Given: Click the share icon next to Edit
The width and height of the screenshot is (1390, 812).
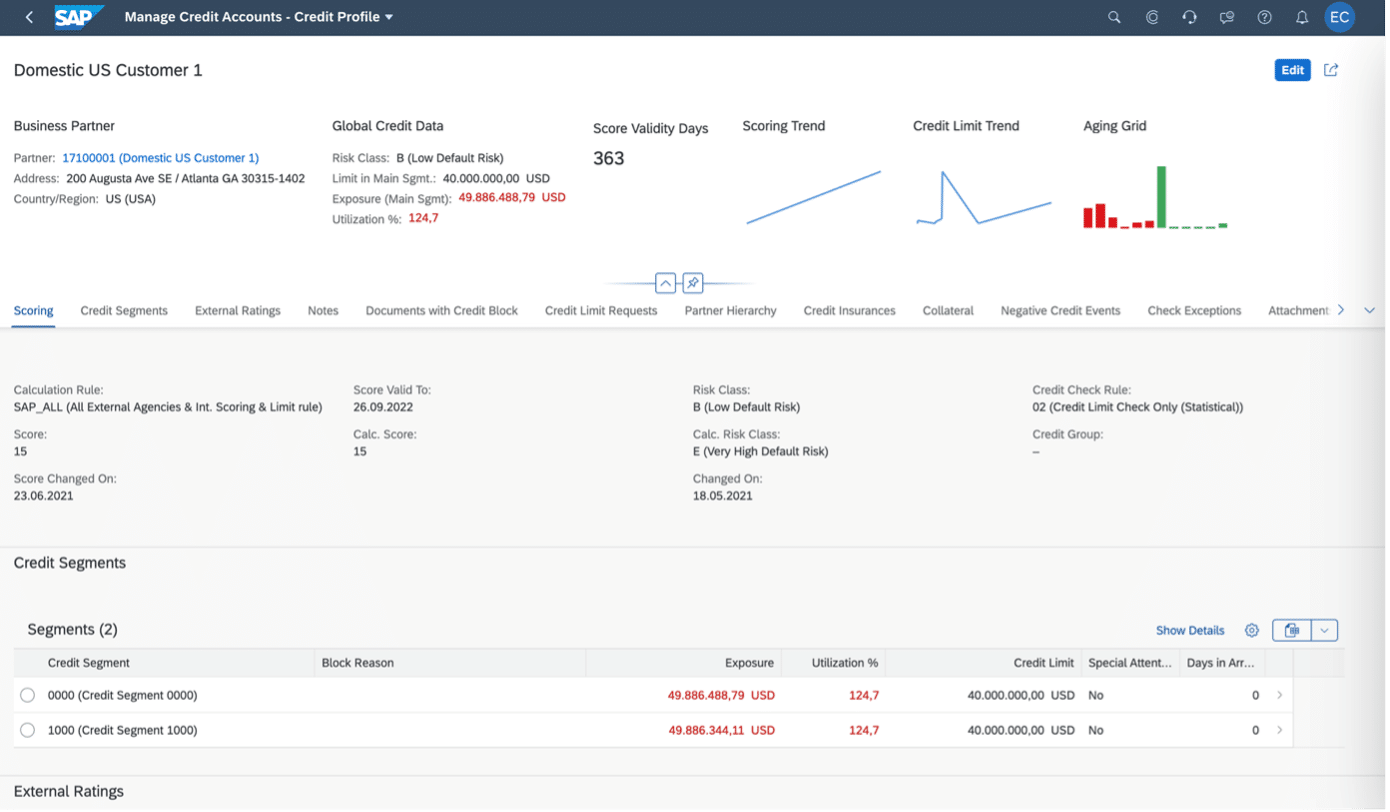Looking at the screenshot, I should pyautogui.click(x=1331, y=70).
